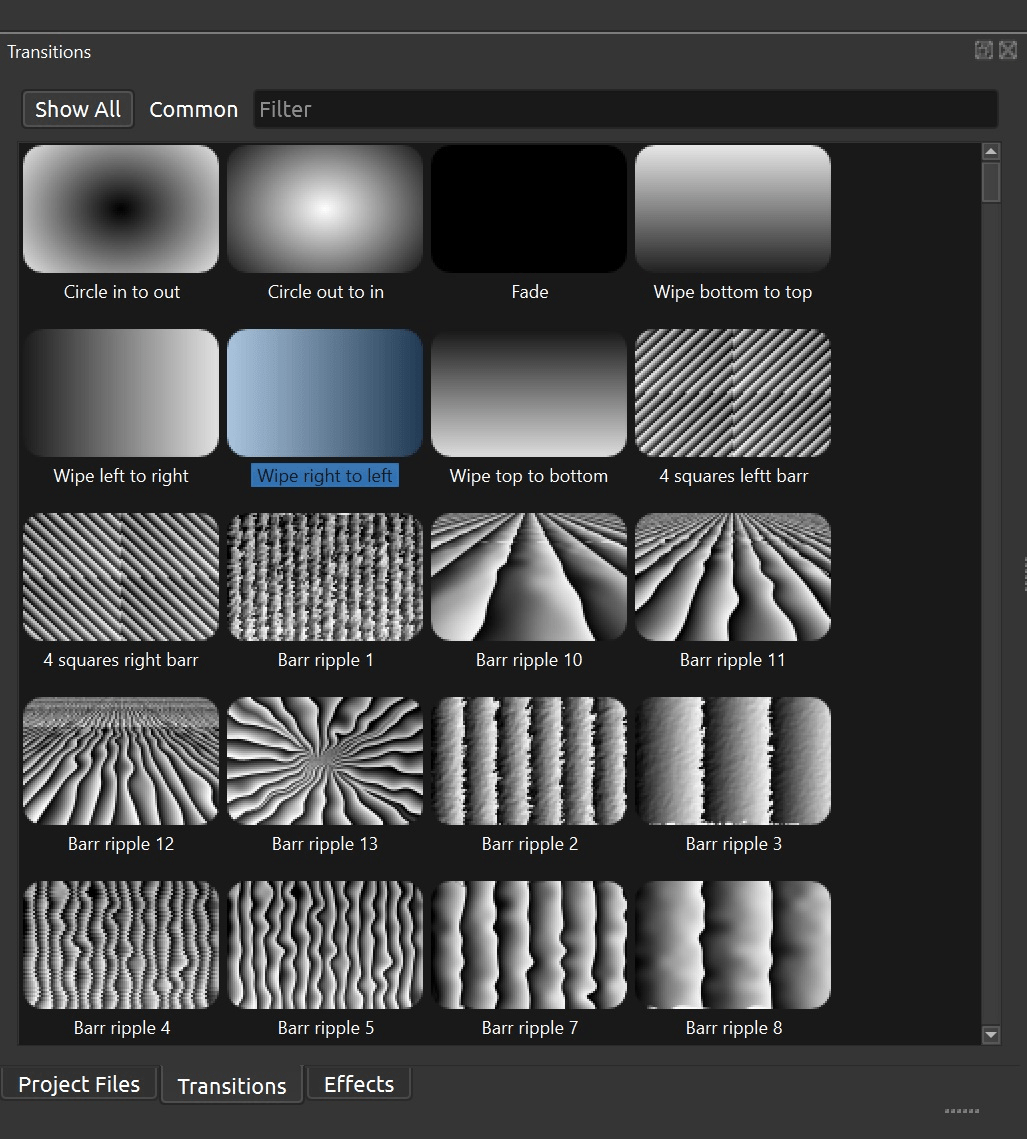Screen dimensions: 1027x1139
Task: Select Wipe bottom to top transition
Action: point(733,209)
